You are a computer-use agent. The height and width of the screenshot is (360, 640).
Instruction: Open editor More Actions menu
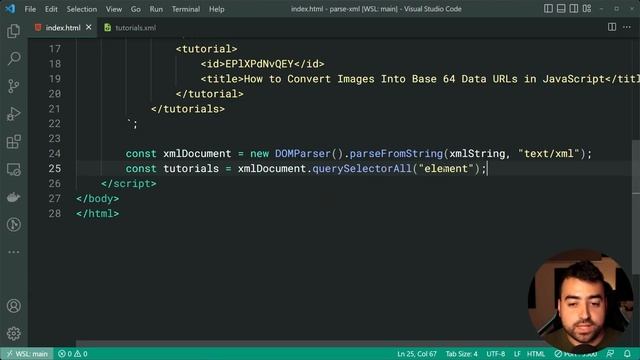pos(627,27)
